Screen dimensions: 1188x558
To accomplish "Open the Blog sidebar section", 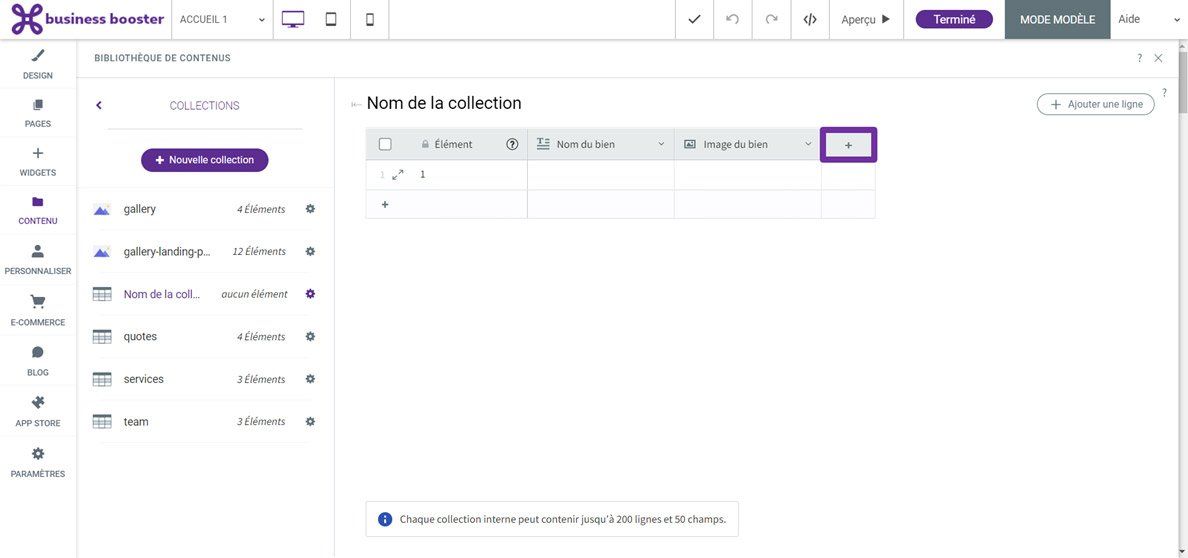I will click(x=38, y=362).
